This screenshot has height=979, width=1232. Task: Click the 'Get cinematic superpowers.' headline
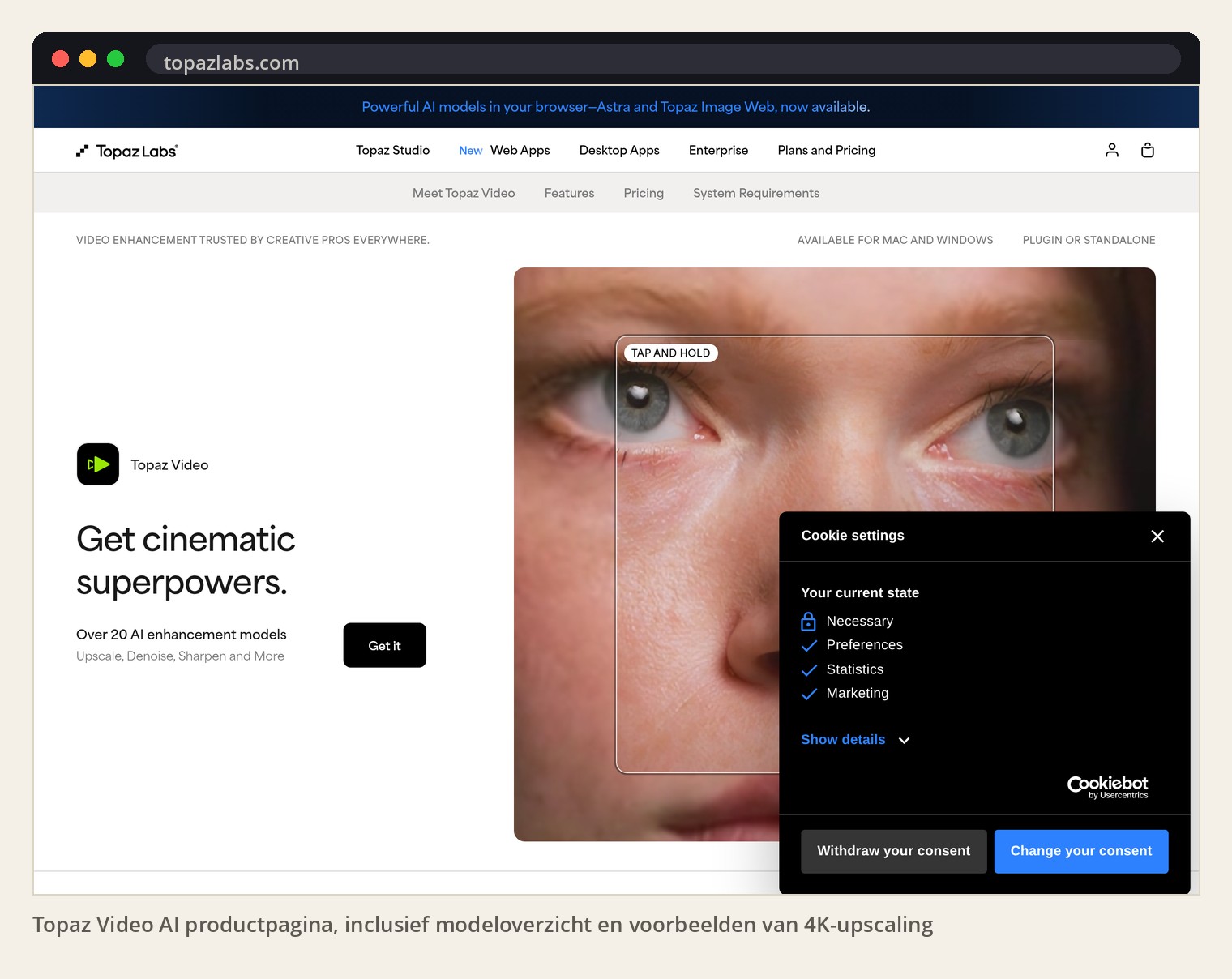point(186,561)
